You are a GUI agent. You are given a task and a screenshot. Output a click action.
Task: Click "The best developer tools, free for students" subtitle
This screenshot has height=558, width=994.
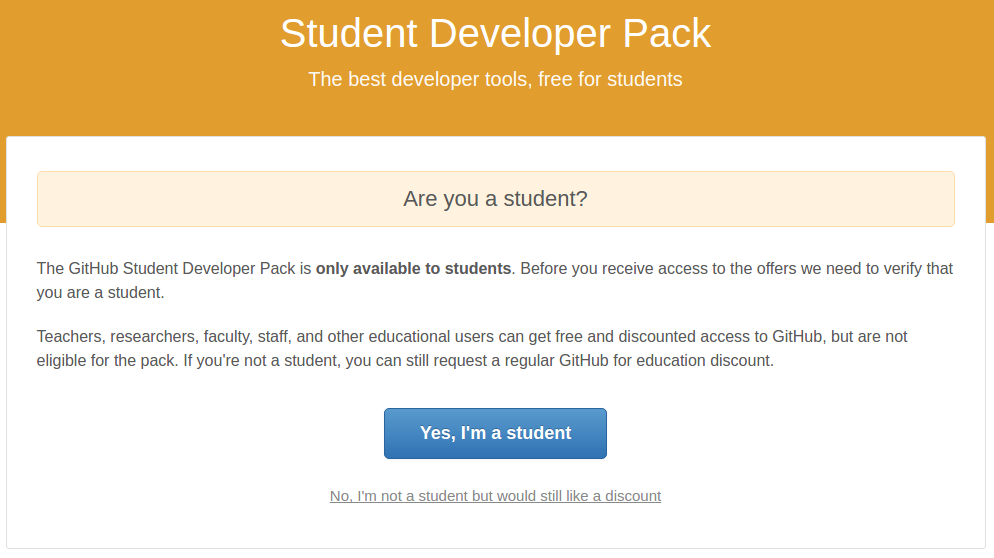pos(495,79)
